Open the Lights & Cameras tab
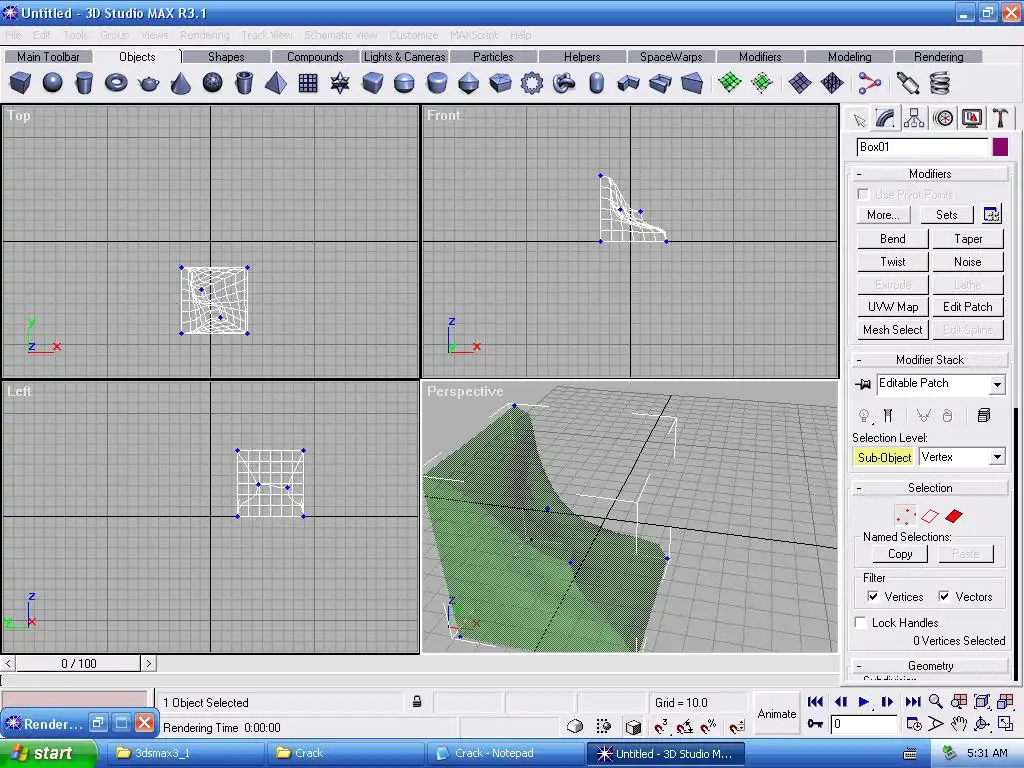The image size is (1024, 768). click(x=404, y=57)
